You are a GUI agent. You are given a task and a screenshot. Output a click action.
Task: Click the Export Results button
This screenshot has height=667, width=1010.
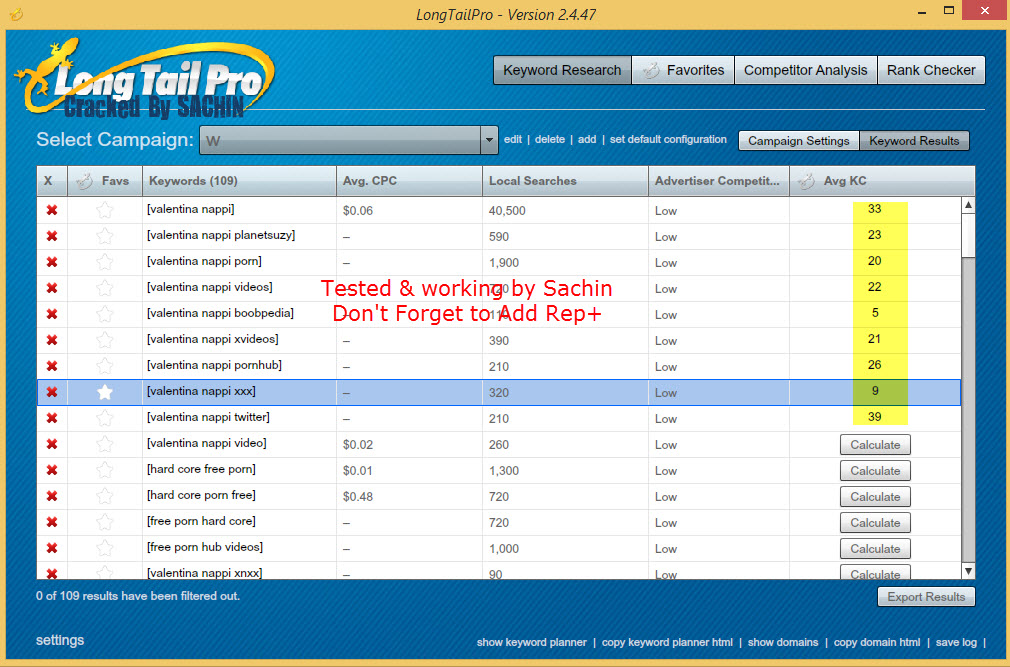click(x=926, y=597)
